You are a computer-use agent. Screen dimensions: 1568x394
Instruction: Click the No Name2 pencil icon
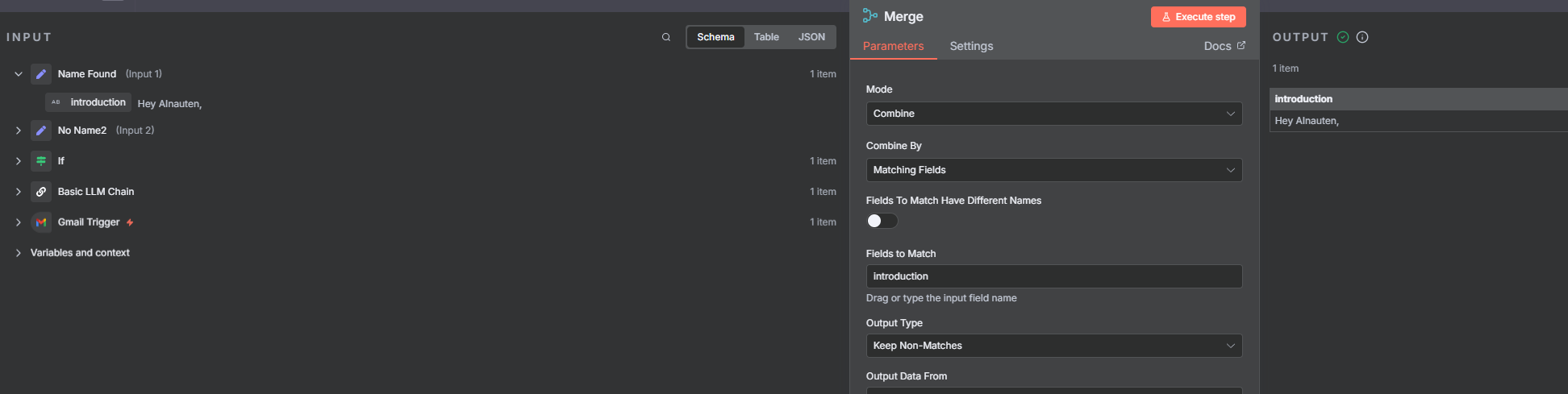point(41,131)
